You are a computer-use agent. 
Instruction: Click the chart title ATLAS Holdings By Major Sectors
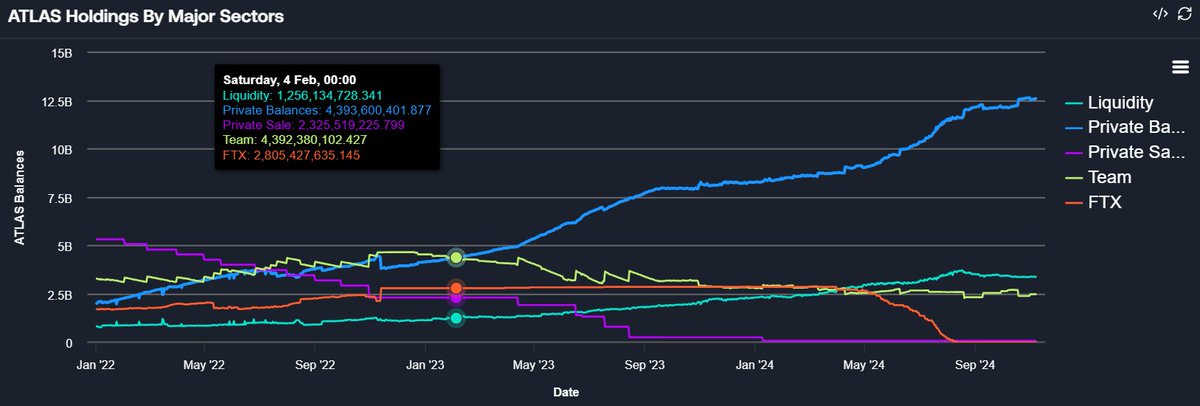[146, 16]
